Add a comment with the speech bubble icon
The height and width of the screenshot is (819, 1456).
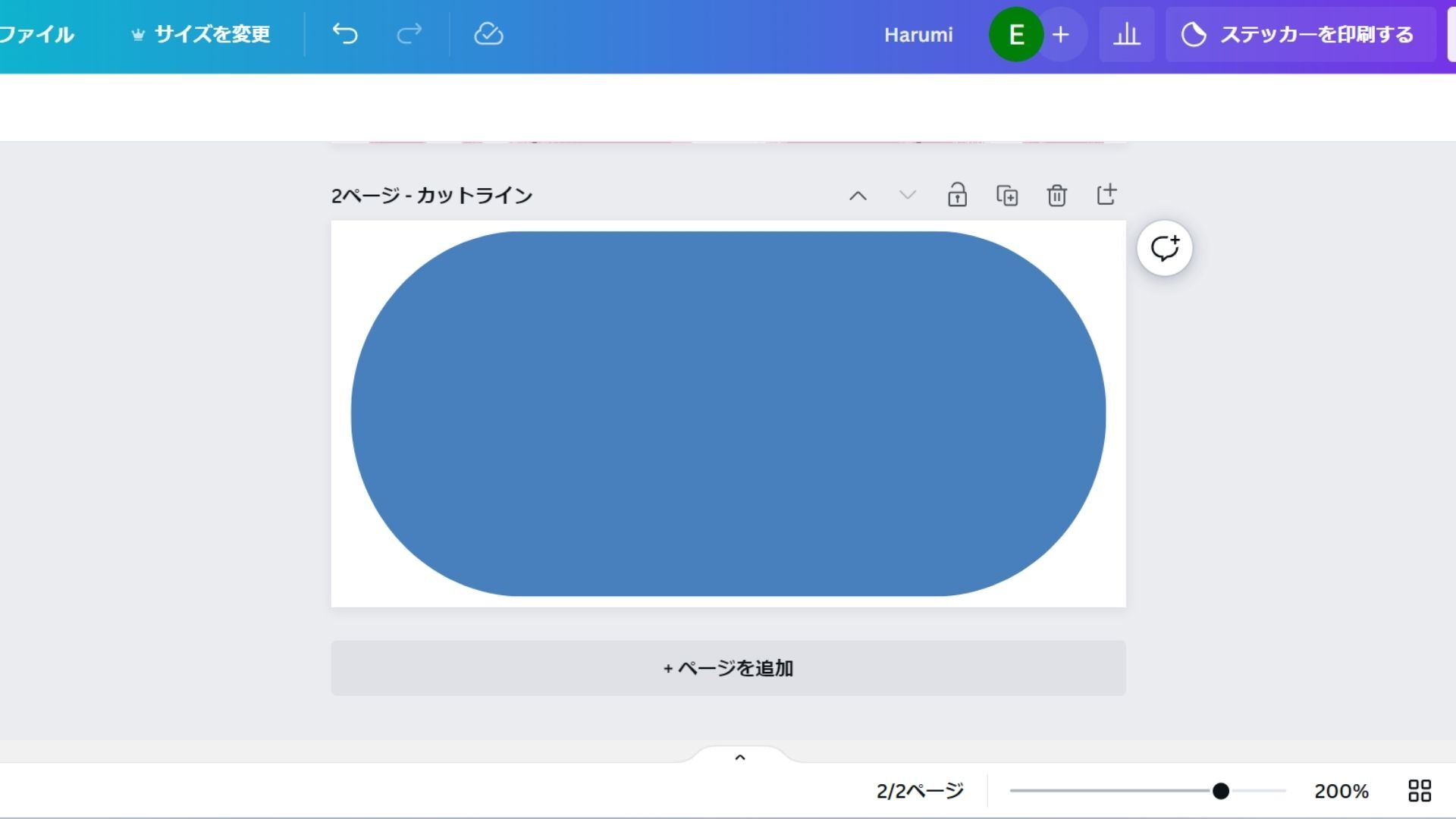point(1165,248)
